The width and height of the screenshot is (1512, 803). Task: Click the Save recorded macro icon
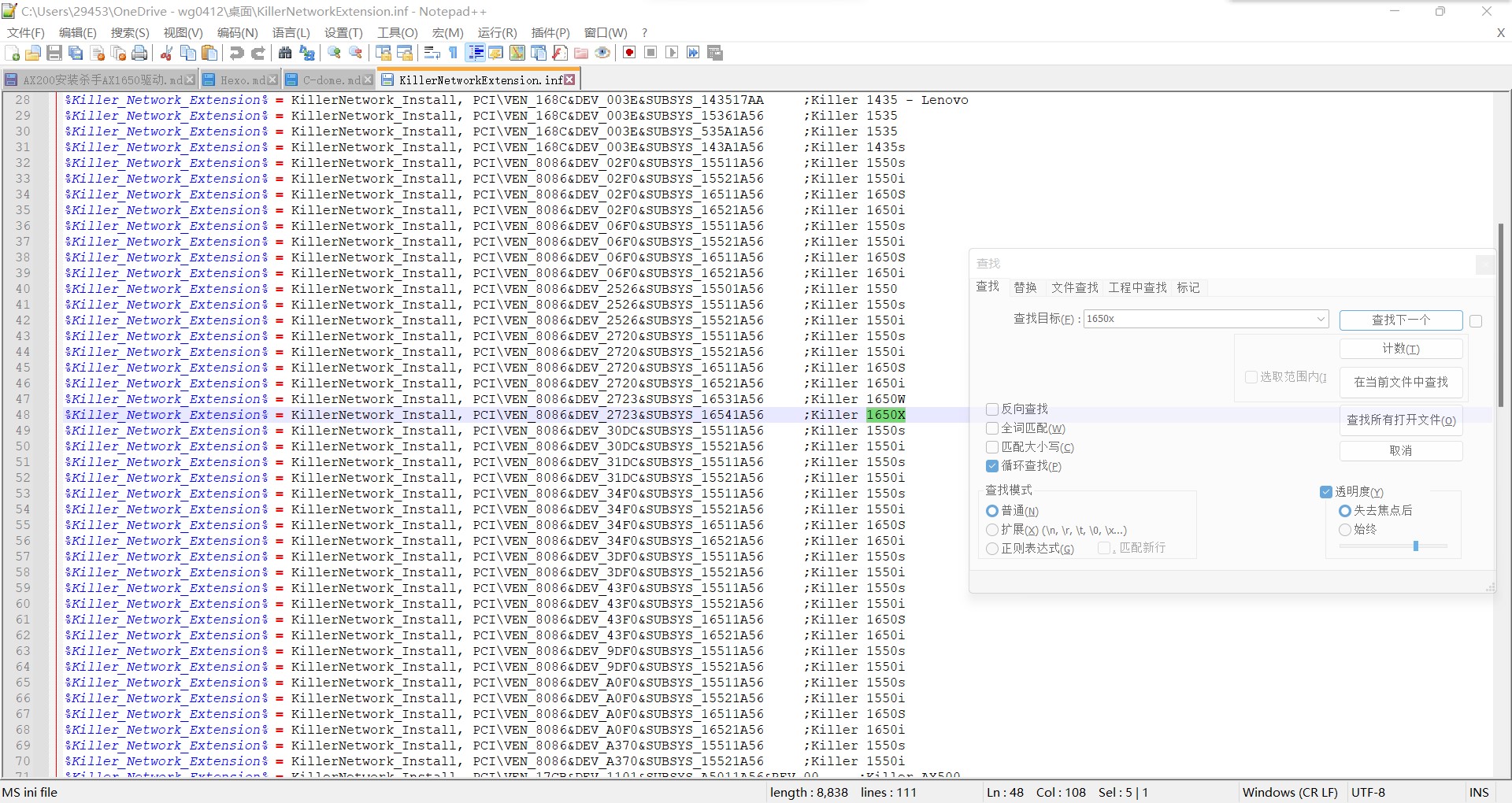coord(715,53)
